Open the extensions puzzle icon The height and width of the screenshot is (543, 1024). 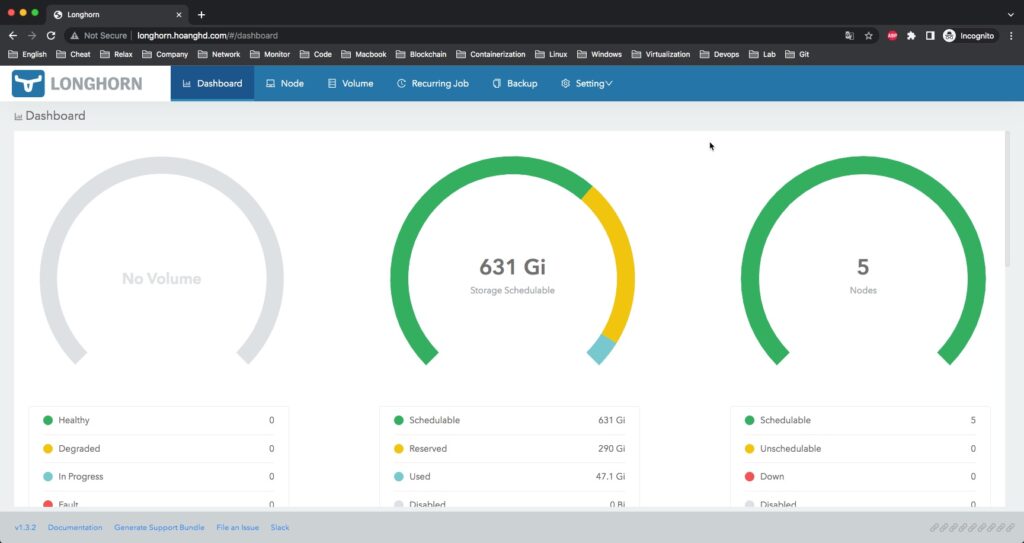(911, 36)
